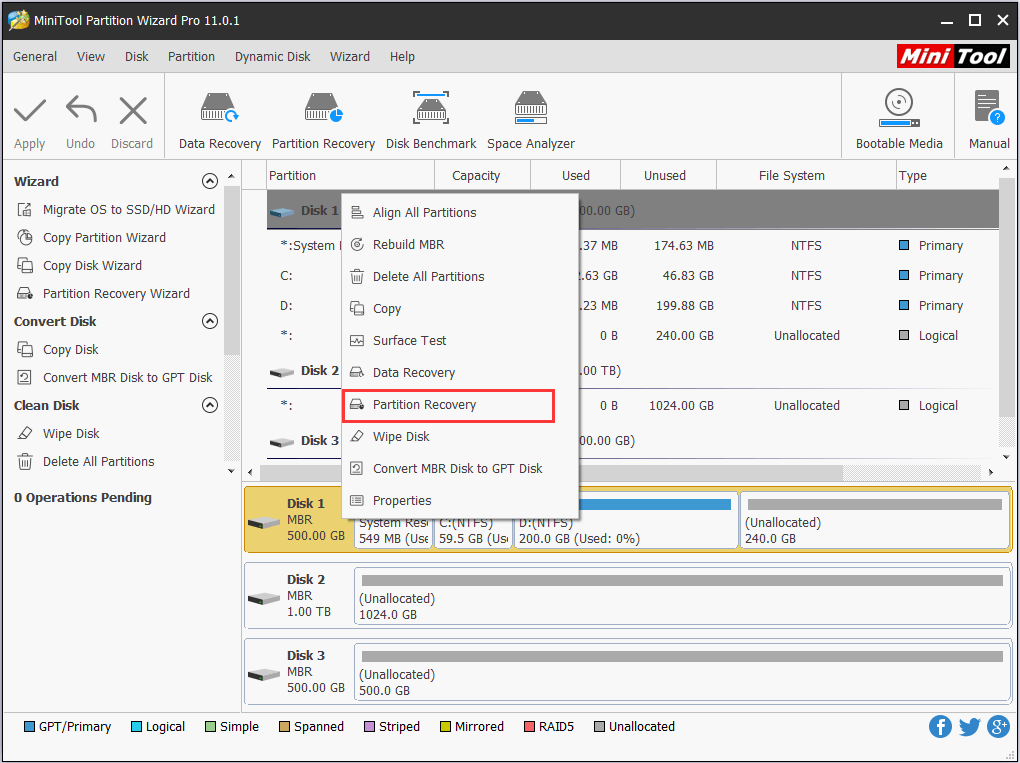
Task: Sort by the File System column header
Action: (806, 176)
